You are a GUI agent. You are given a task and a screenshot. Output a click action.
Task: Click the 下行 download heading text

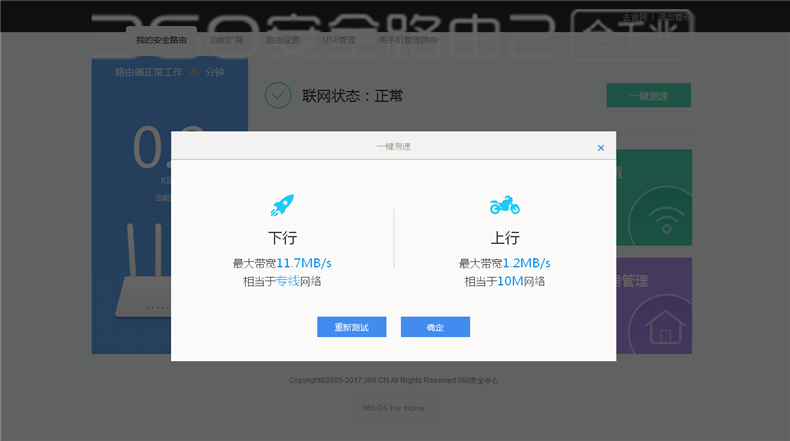(282, 239)
